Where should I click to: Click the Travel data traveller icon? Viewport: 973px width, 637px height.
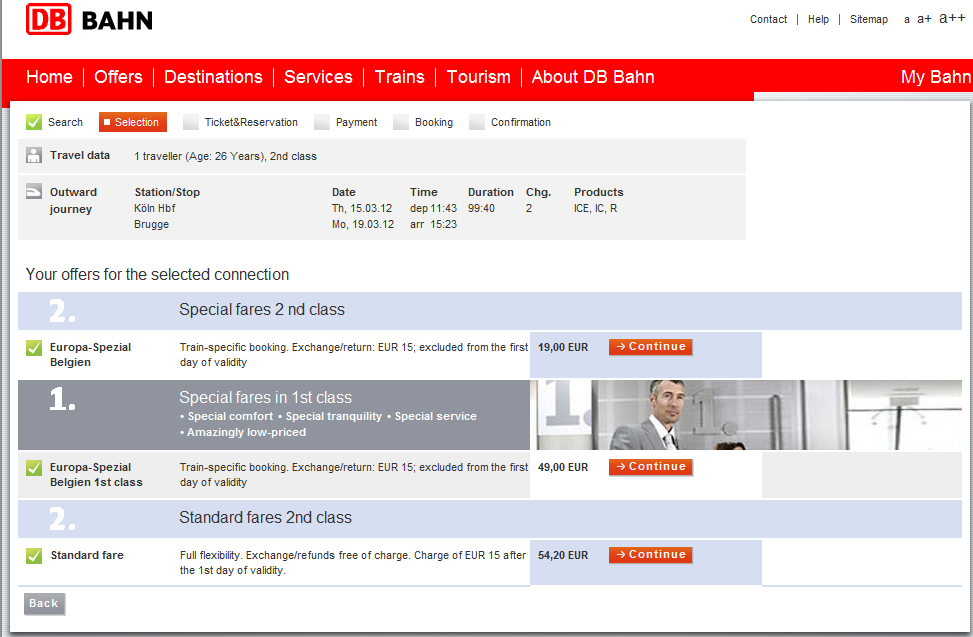point(34,155)
